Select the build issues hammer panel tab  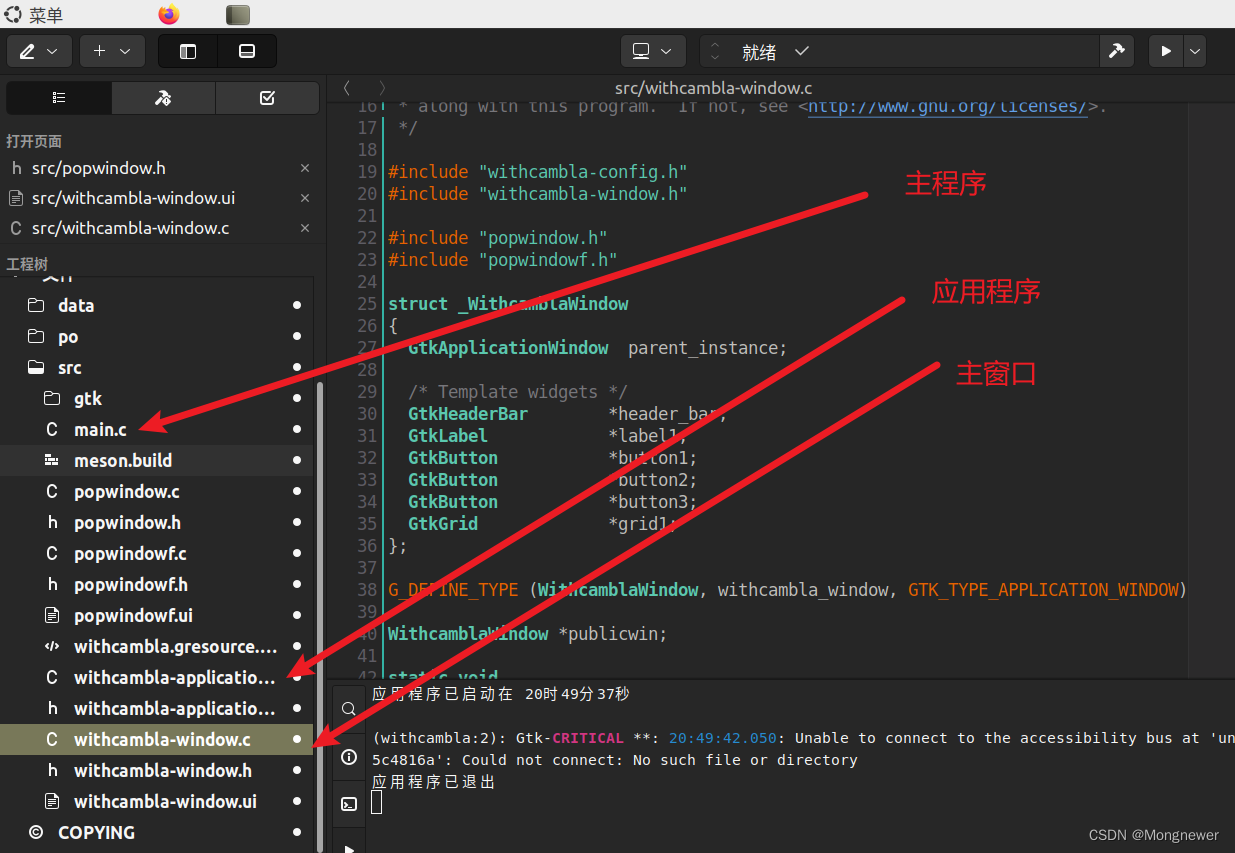click(162, 98)
